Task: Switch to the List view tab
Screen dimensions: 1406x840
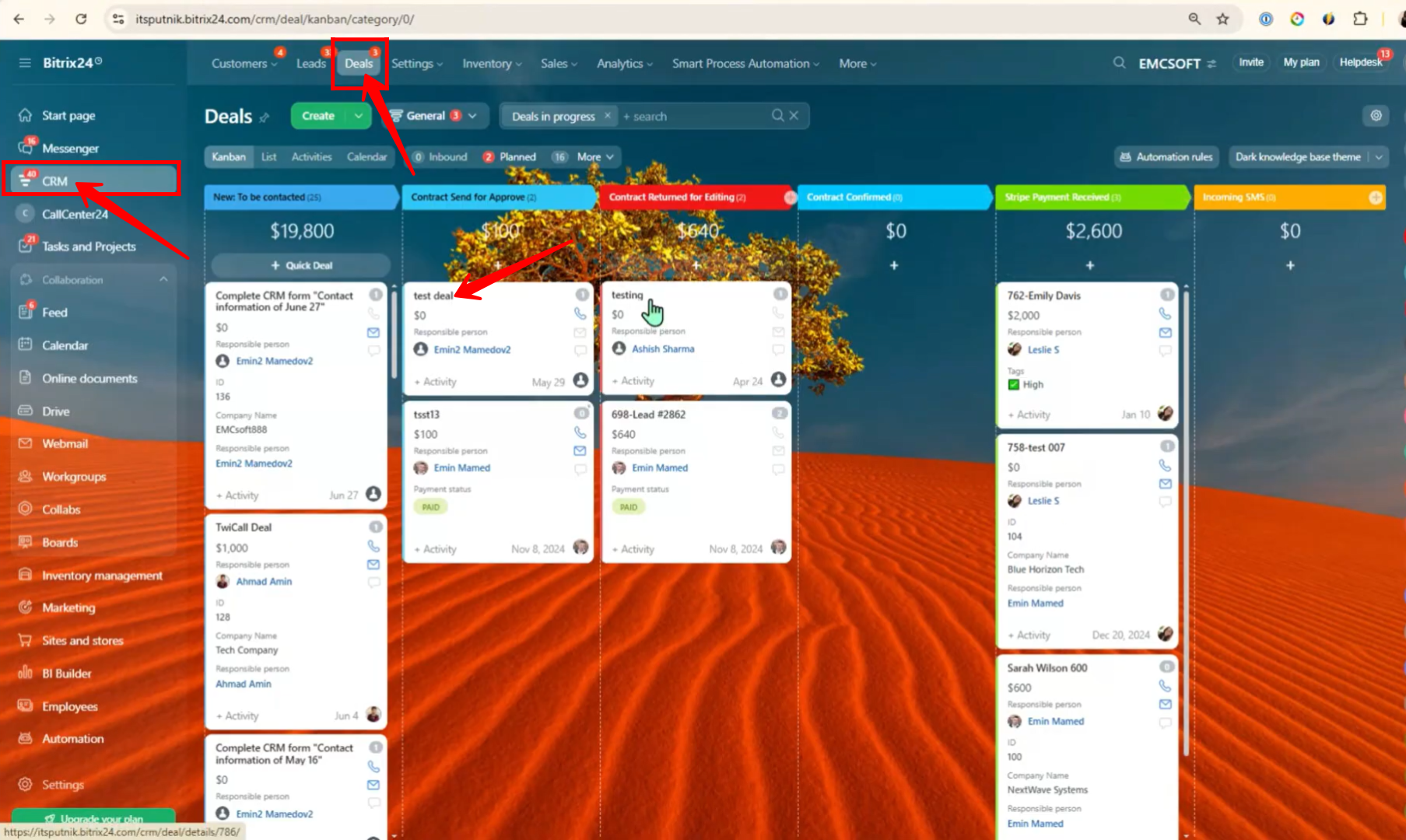Action: click(x=268, y=157)
